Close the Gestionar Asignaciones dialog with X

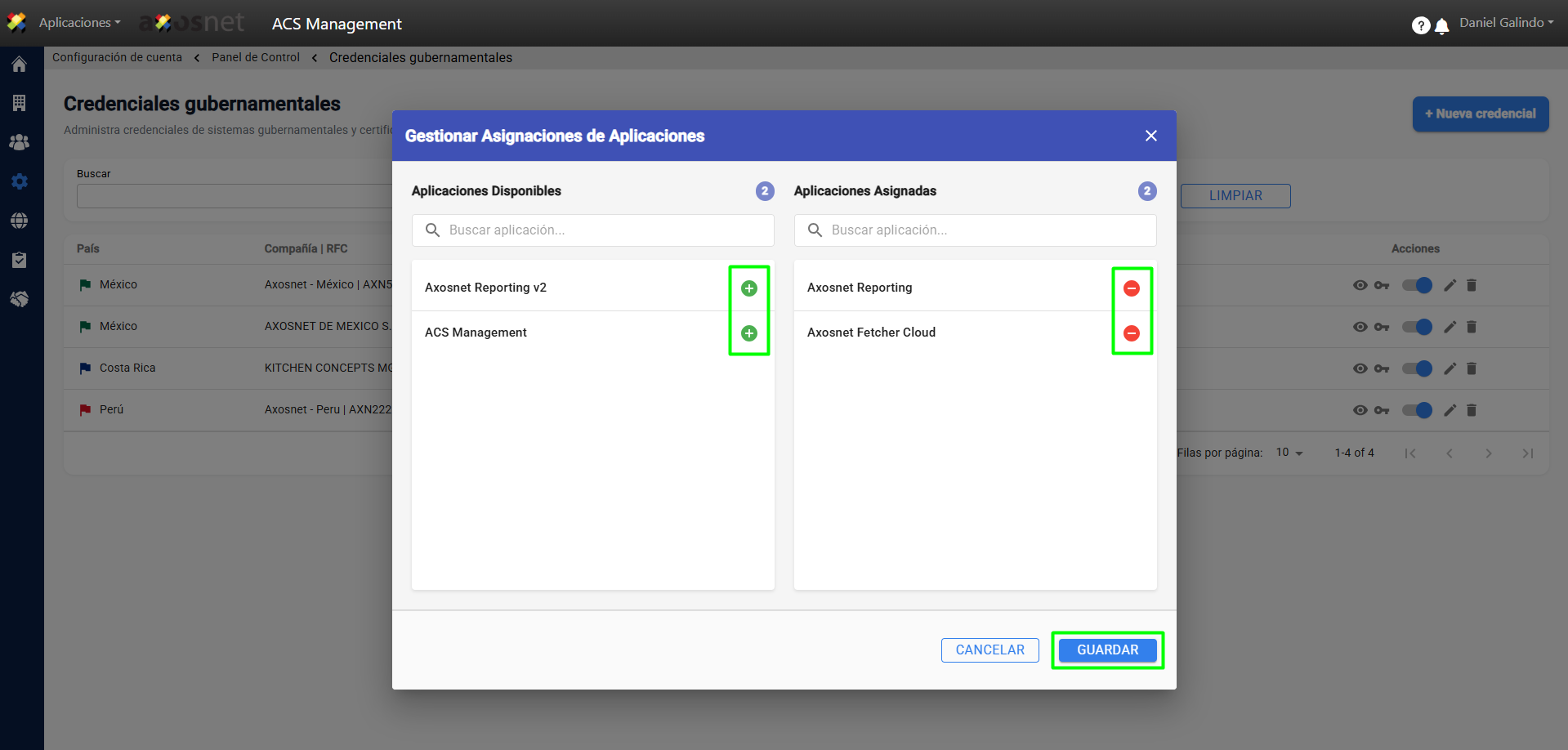tap(1150, 136)
